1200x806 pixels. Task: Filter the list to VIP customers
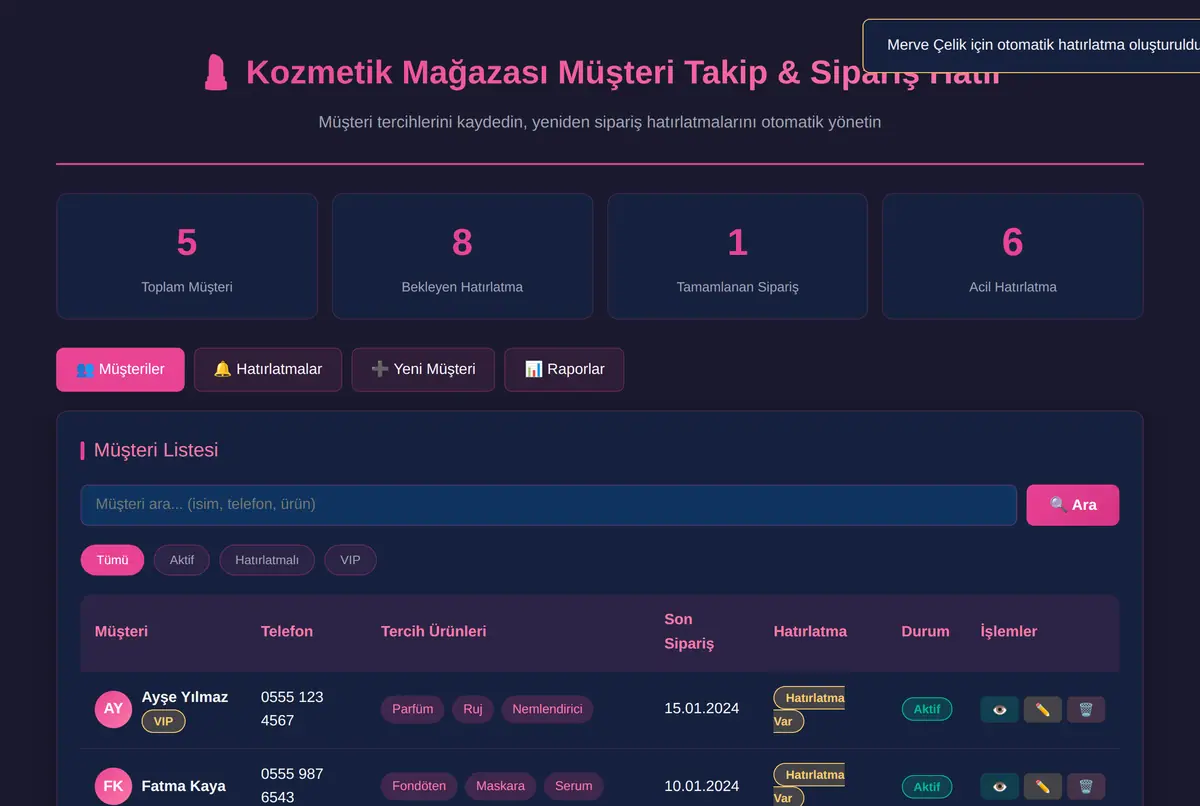tap(350, 560)
